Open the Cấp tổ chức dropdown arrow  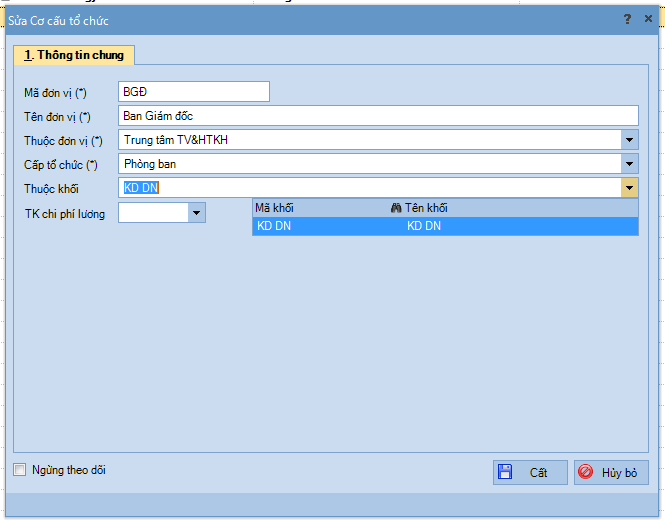[630, 164]
